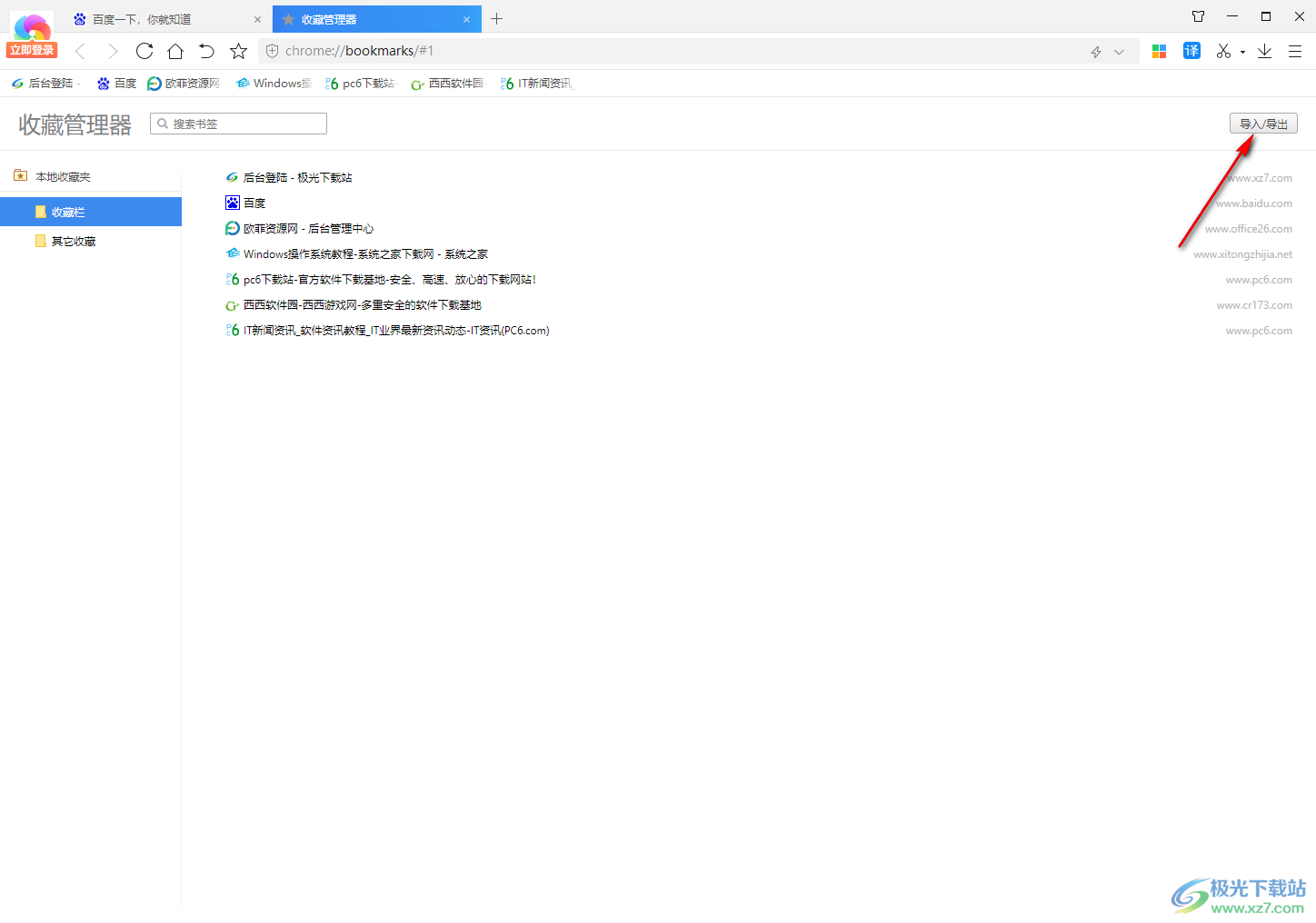Go to the home page icon

175,51
